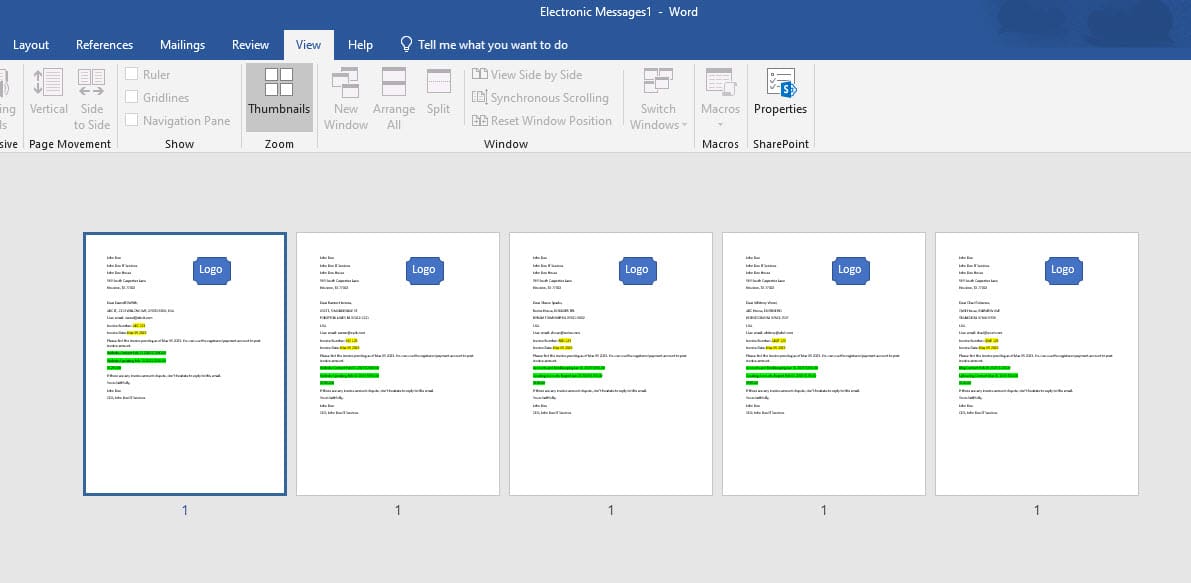Screen dimensions: 1191x583
Task: Click the Electronic Messages1 - Word title
Action: [618, 12]
